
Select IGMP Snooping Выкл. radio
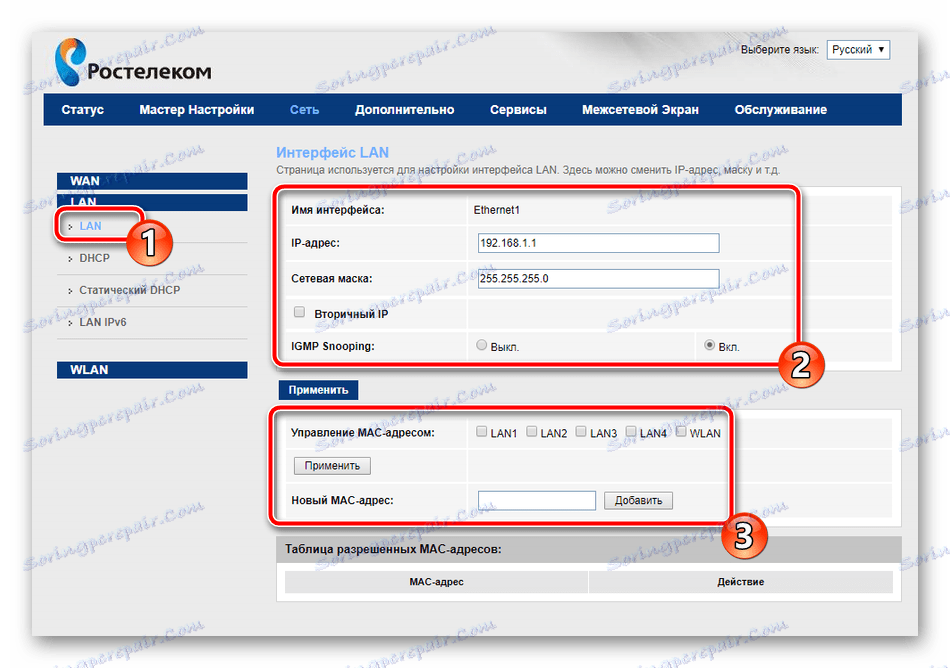pyautogui.click(x=481, y=345)
